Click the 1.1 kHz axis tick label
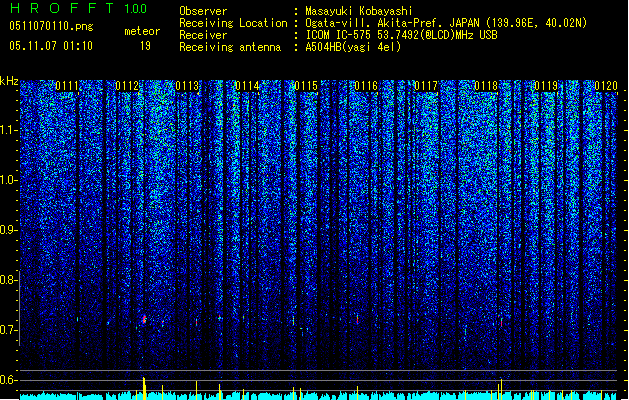Image resolution: width=629 pixels, height=400 pixels. coord(8,130)
